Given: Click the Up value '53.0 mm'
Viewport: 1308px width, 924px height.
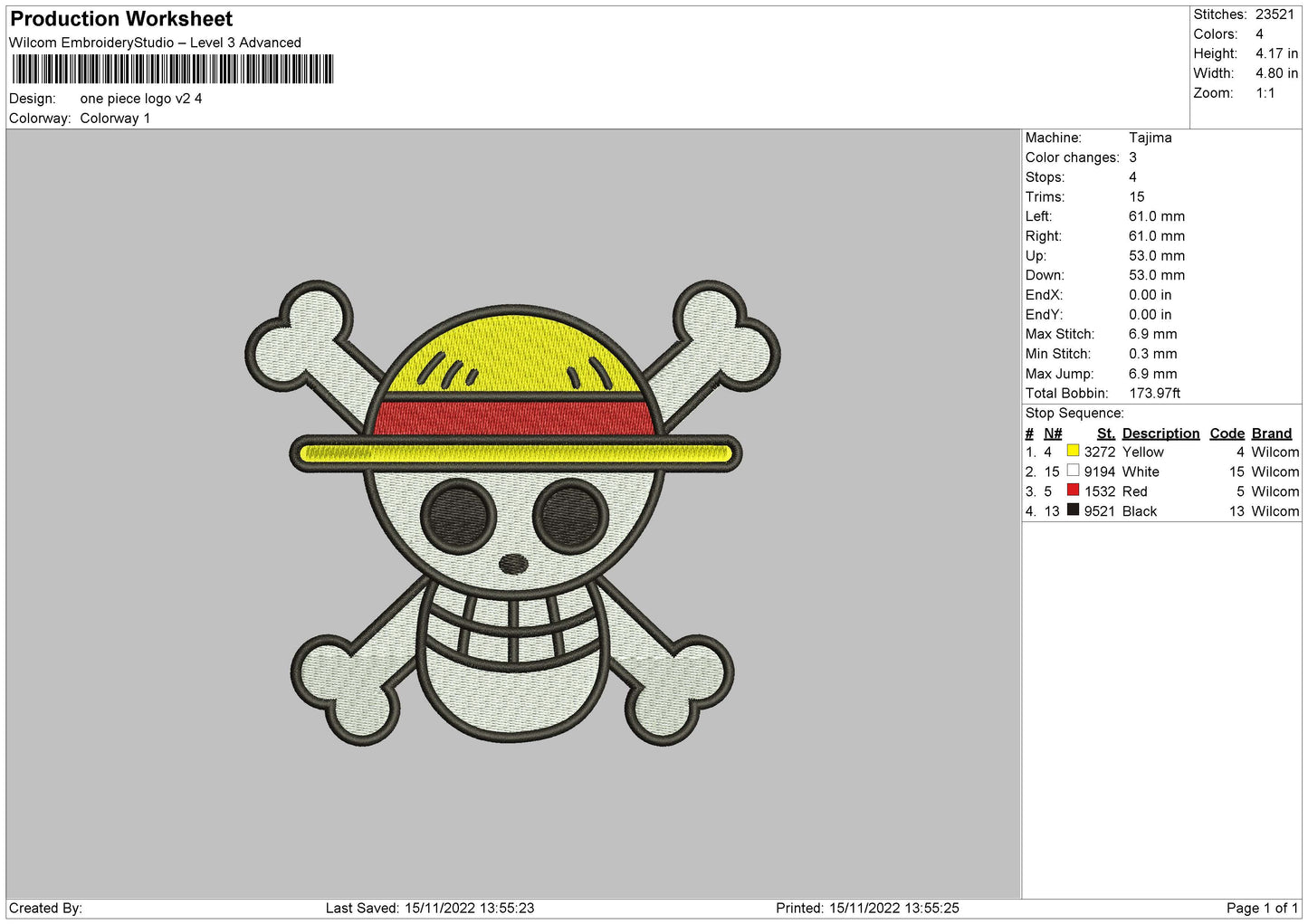Looking at the screenshot, I should click(1157, 256).
